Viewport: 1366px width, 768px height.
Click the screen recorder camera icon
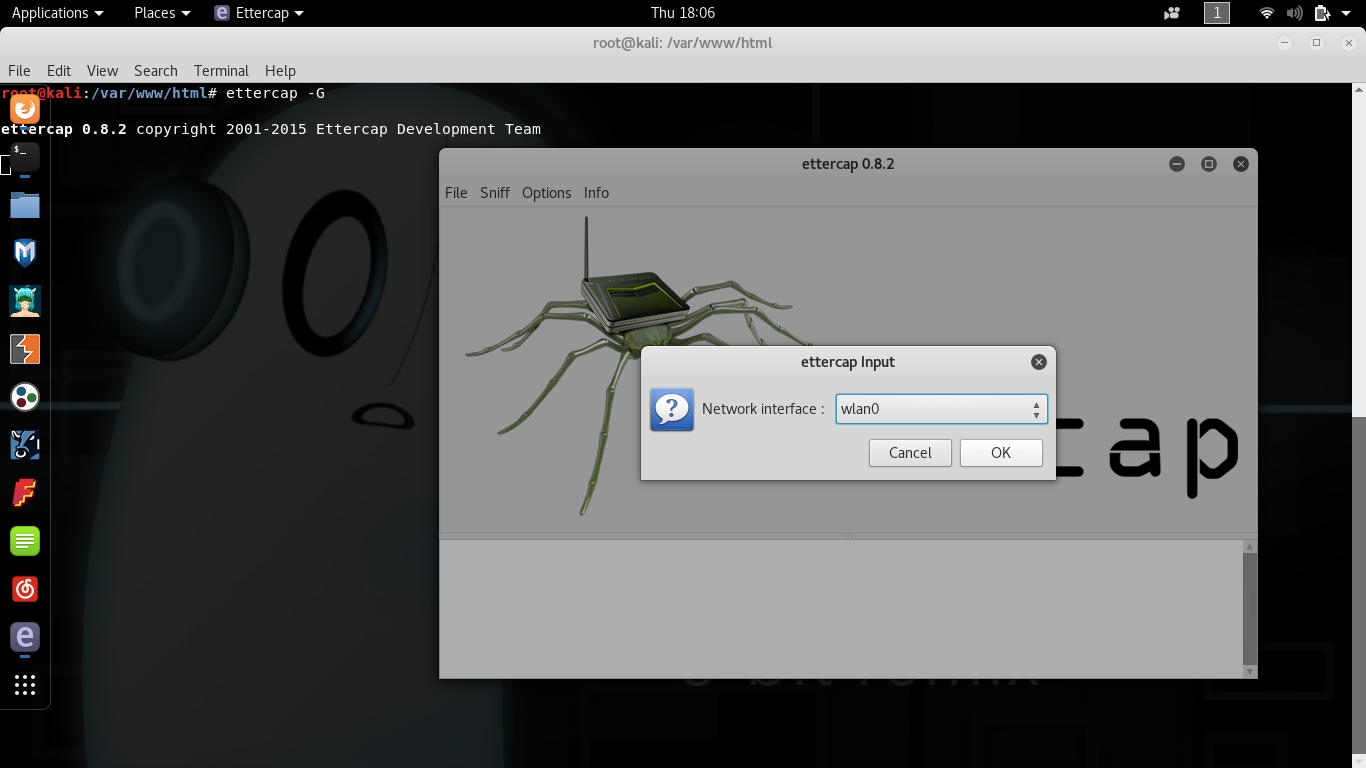tap(1172, 13)
